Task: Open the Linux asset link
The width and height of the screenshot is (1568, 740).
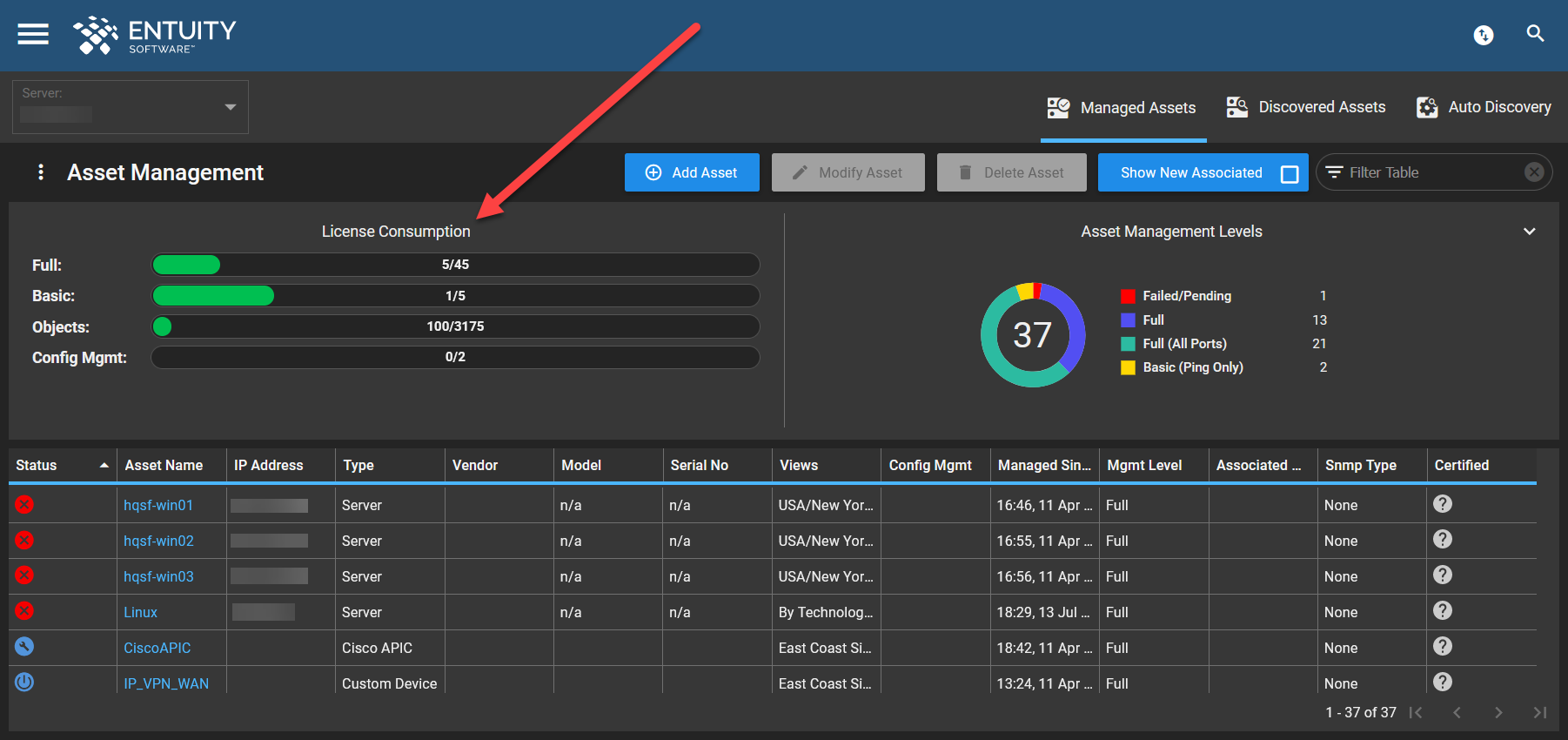Action: [x=140, y=612]
